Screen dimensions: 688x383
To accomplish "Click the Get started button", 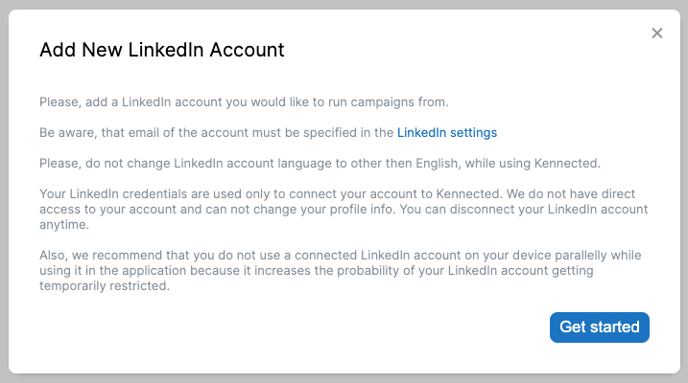I will [x=599, y=327].
